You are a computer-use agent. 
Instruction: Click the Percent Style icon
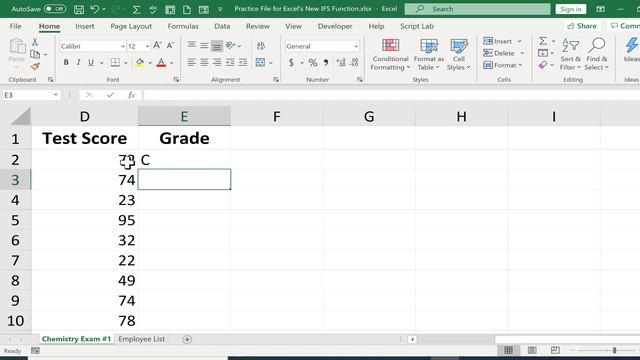(313, 62)
